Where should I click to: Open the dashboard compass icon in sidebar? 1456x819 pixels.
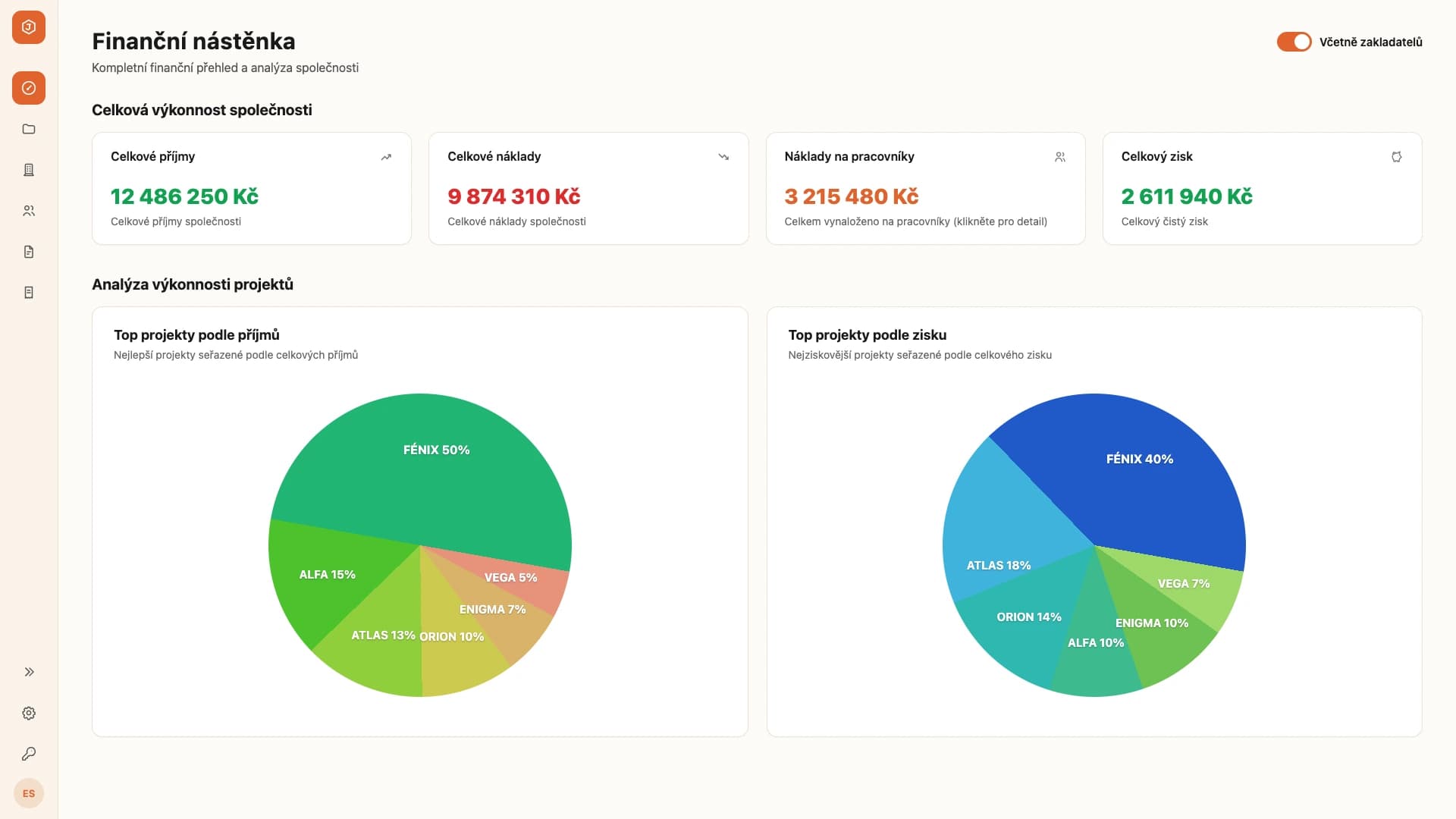(x=29, y=88)
